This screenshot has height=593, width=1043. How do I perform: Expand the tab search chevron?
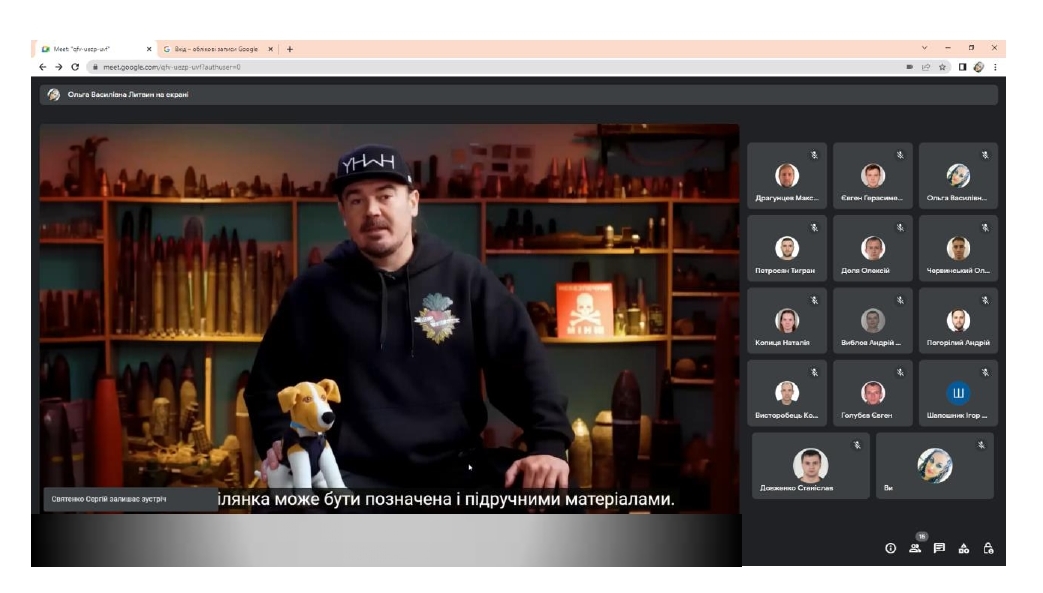923,48
